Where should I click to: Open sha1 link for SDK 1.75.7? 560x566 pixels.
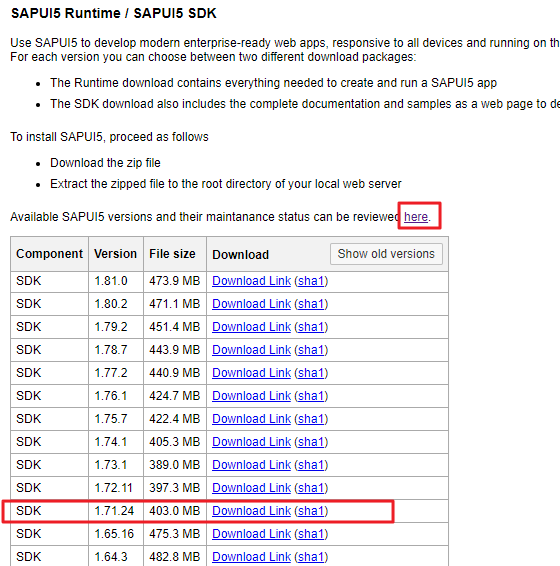[311, 419]
